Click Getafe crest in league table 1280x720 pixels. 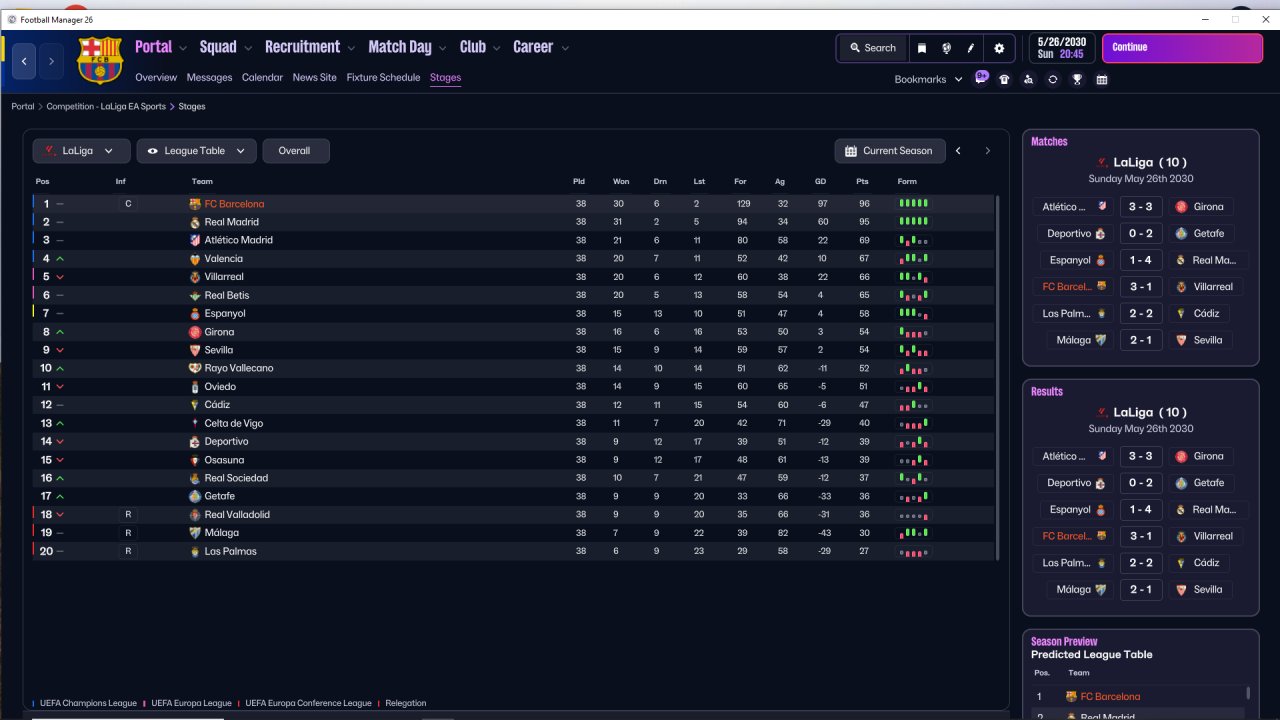pos(195,496)
